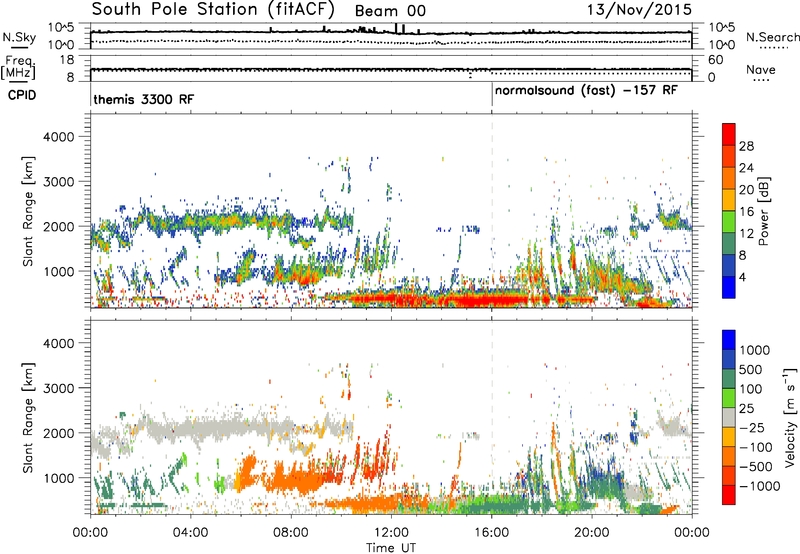Screen dimensions: 800x554
Task: Click the 'Time UT' axis label
Action: (x=391, y=548)
